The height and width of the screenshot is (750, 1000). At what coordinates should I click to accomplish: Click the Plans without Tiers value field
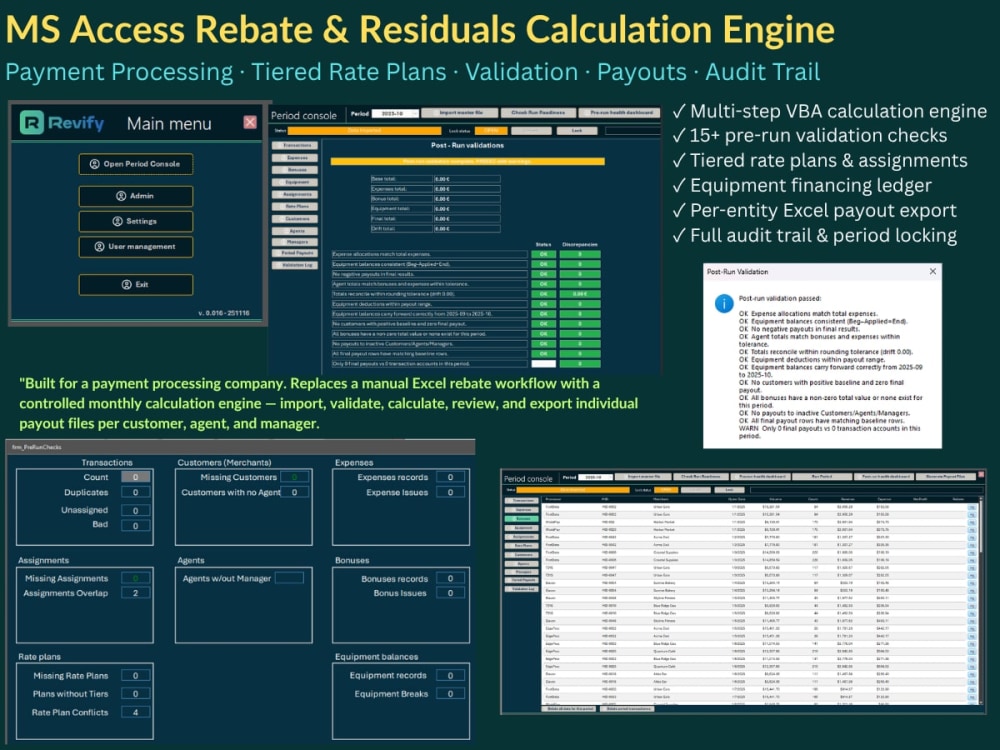point(135,694)
